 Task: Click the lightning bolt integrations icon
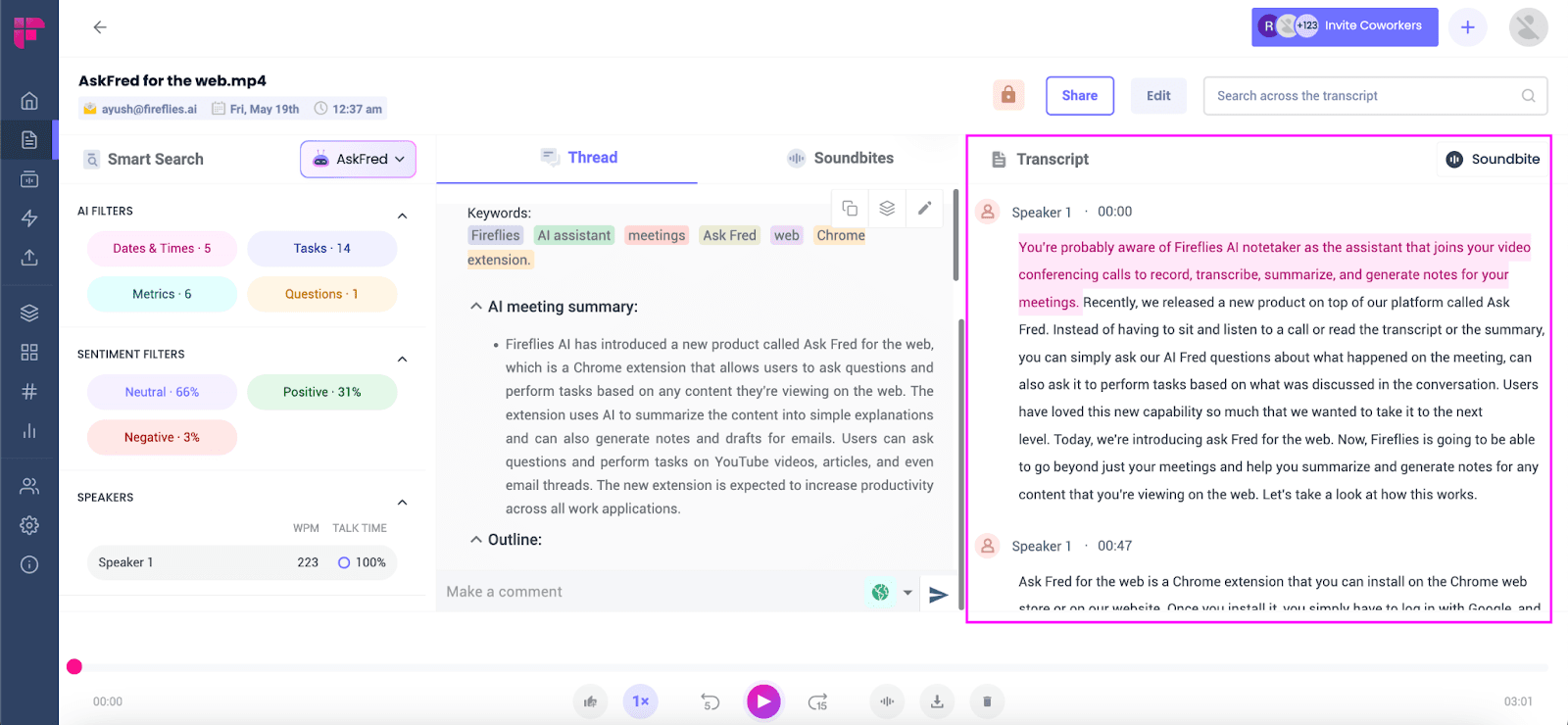point(29,217)
